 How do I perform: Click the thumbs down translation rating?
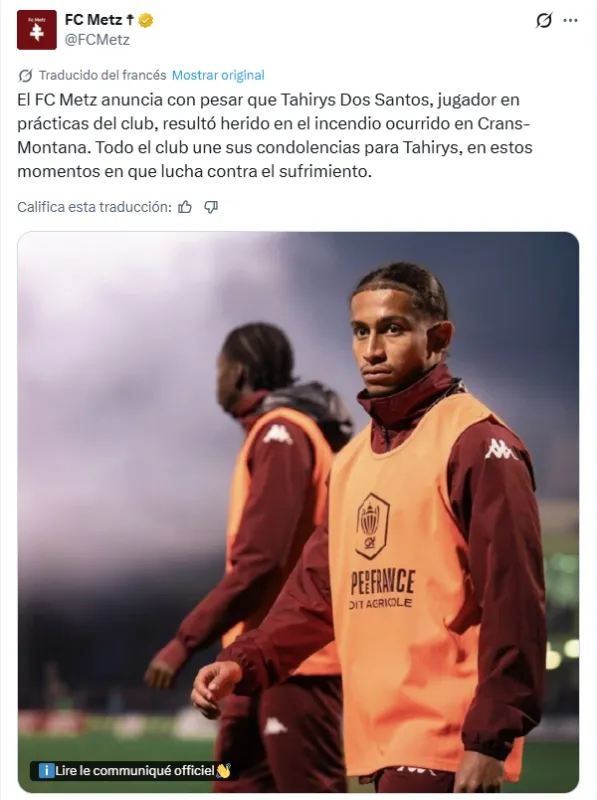tap(211, 207)
